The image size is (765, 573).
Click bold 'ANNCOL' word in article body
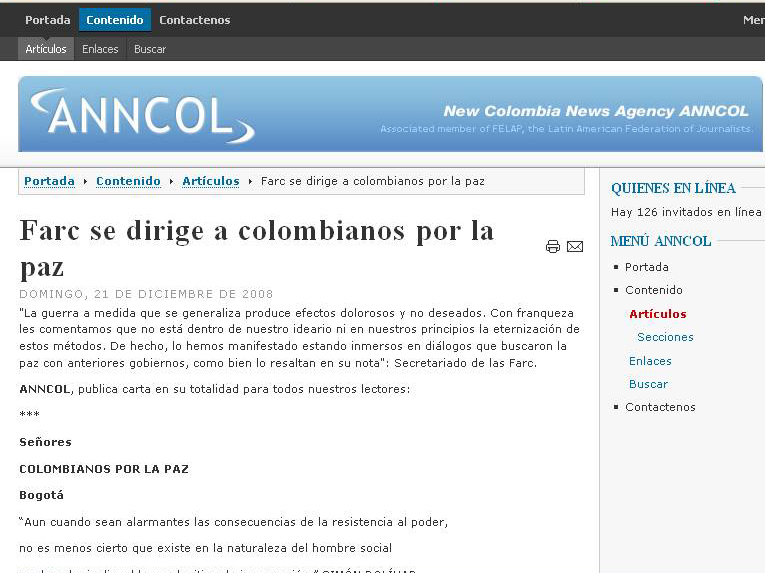point(45,389)
